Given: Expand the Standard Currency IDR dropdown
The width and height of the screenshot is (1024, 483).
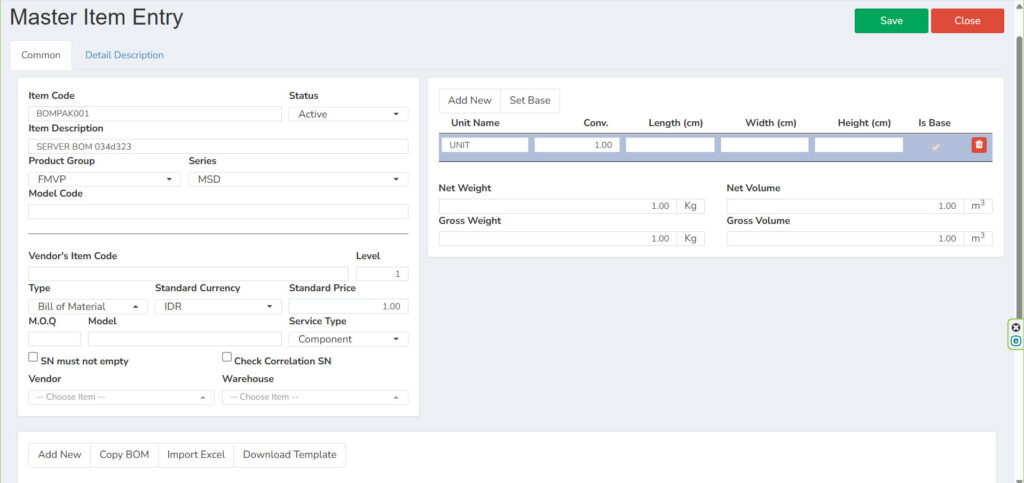Looking at the screenshot, I should [217, 306].
